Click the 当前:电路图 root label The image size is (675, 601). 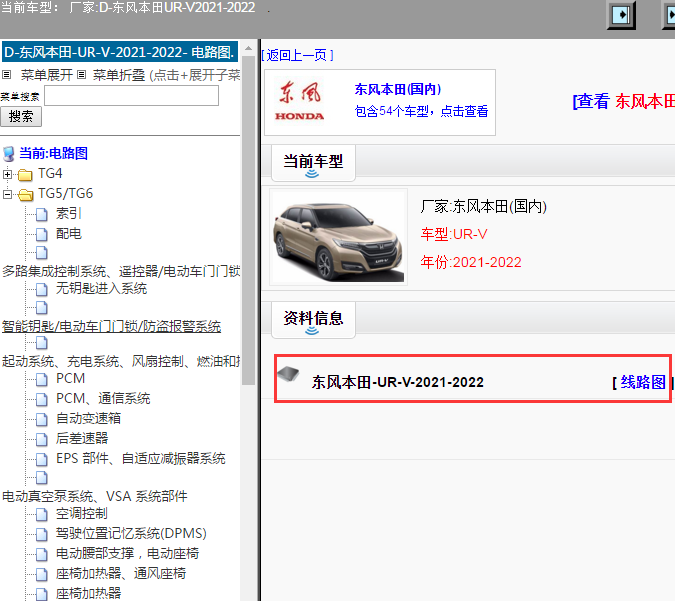click(53, 153)
